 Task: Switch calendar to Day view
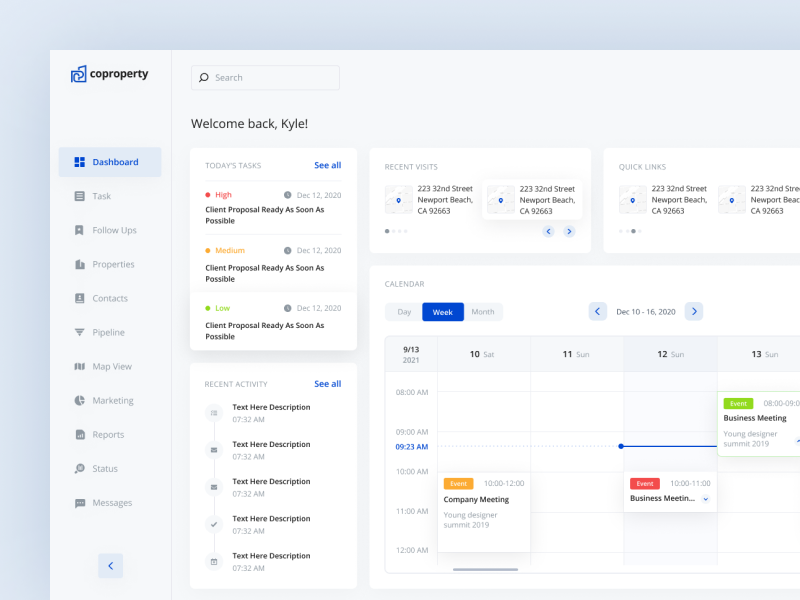pyautogui.click(x=404, y=312)
